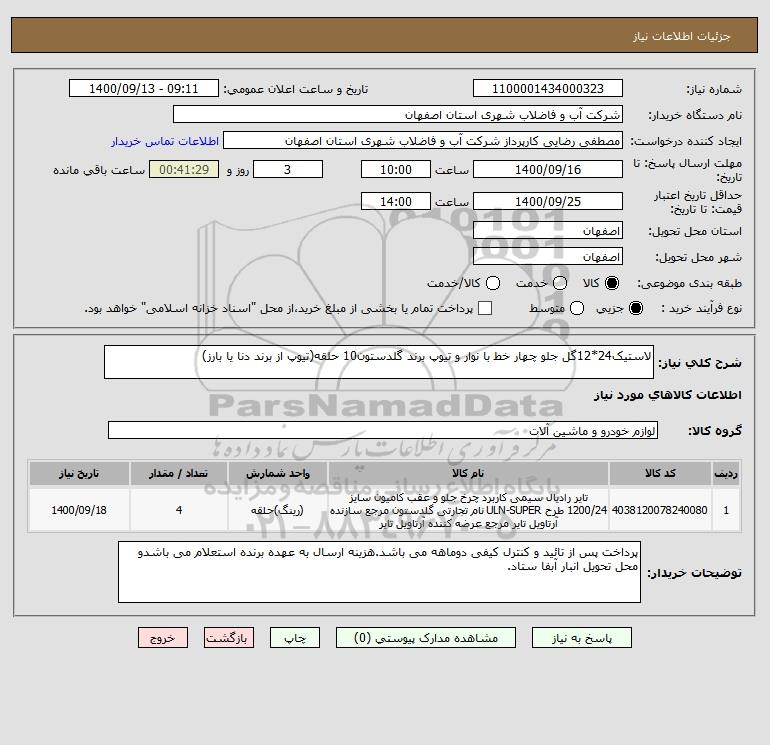Click the نام کالا column header
This screenshot has height=745, width=770.
click(468, 473)
